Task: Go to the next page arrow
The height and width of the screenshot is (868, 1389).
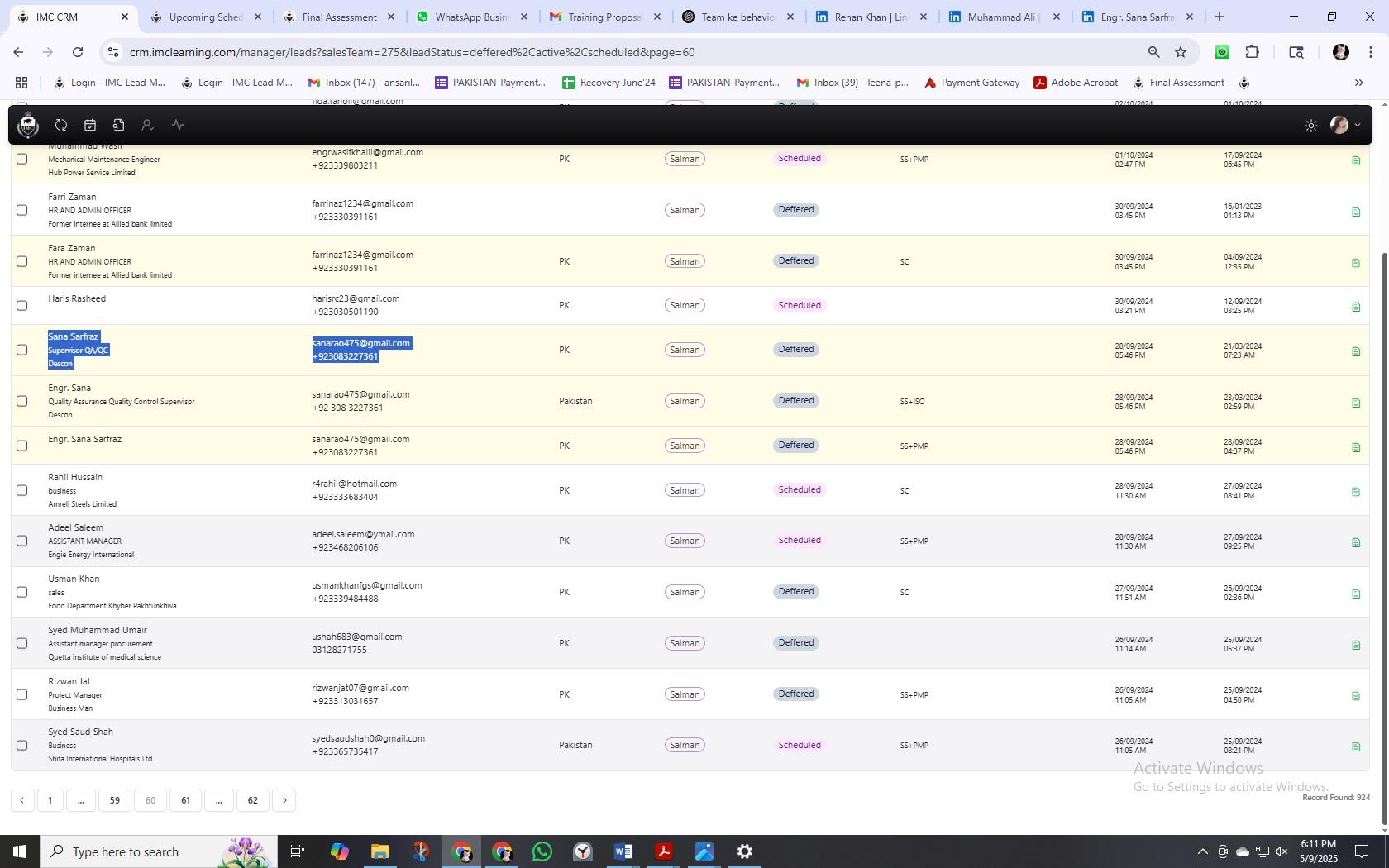Action: 284,800
